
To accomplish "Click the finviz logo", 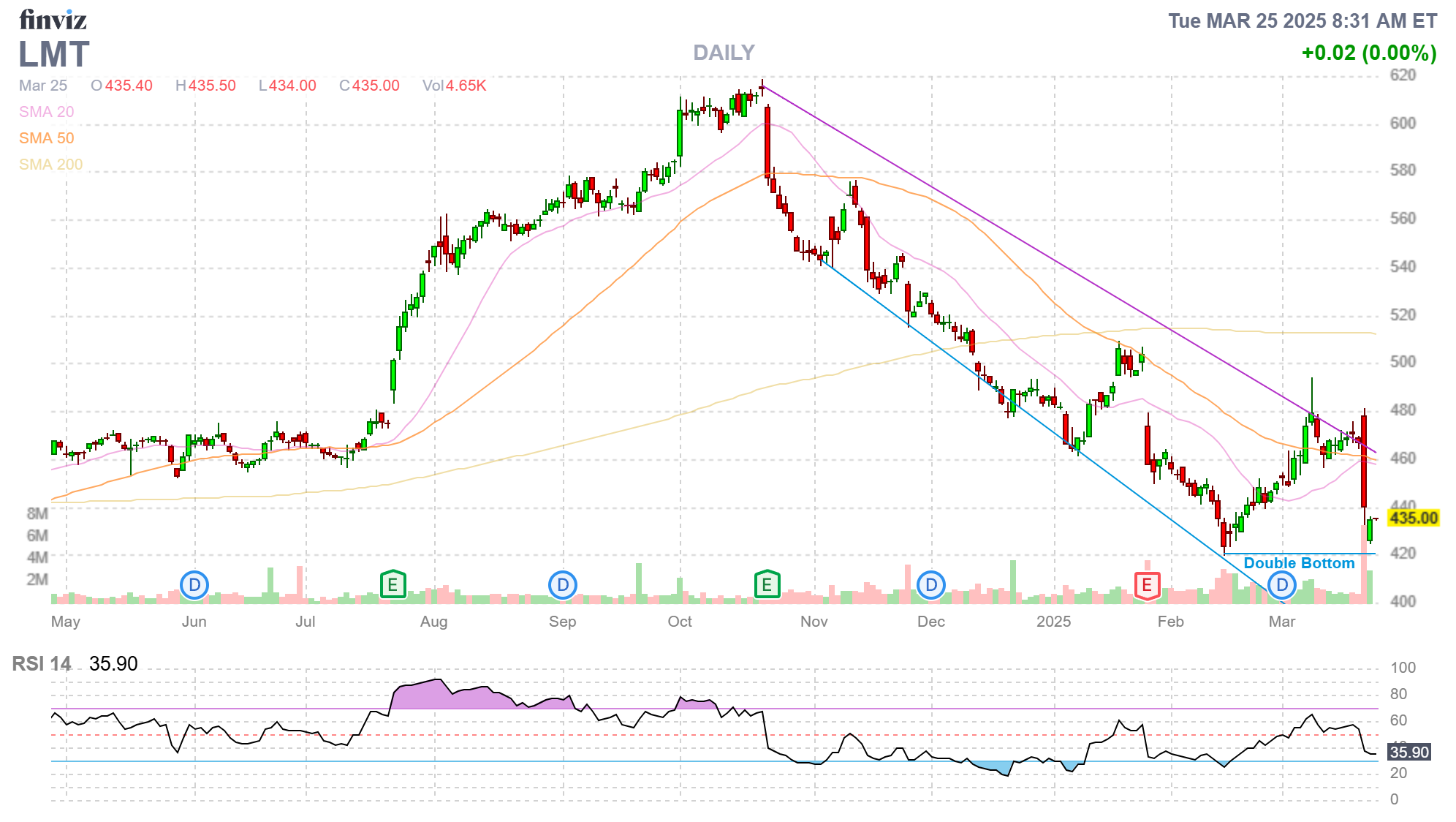I will [53, 20].
